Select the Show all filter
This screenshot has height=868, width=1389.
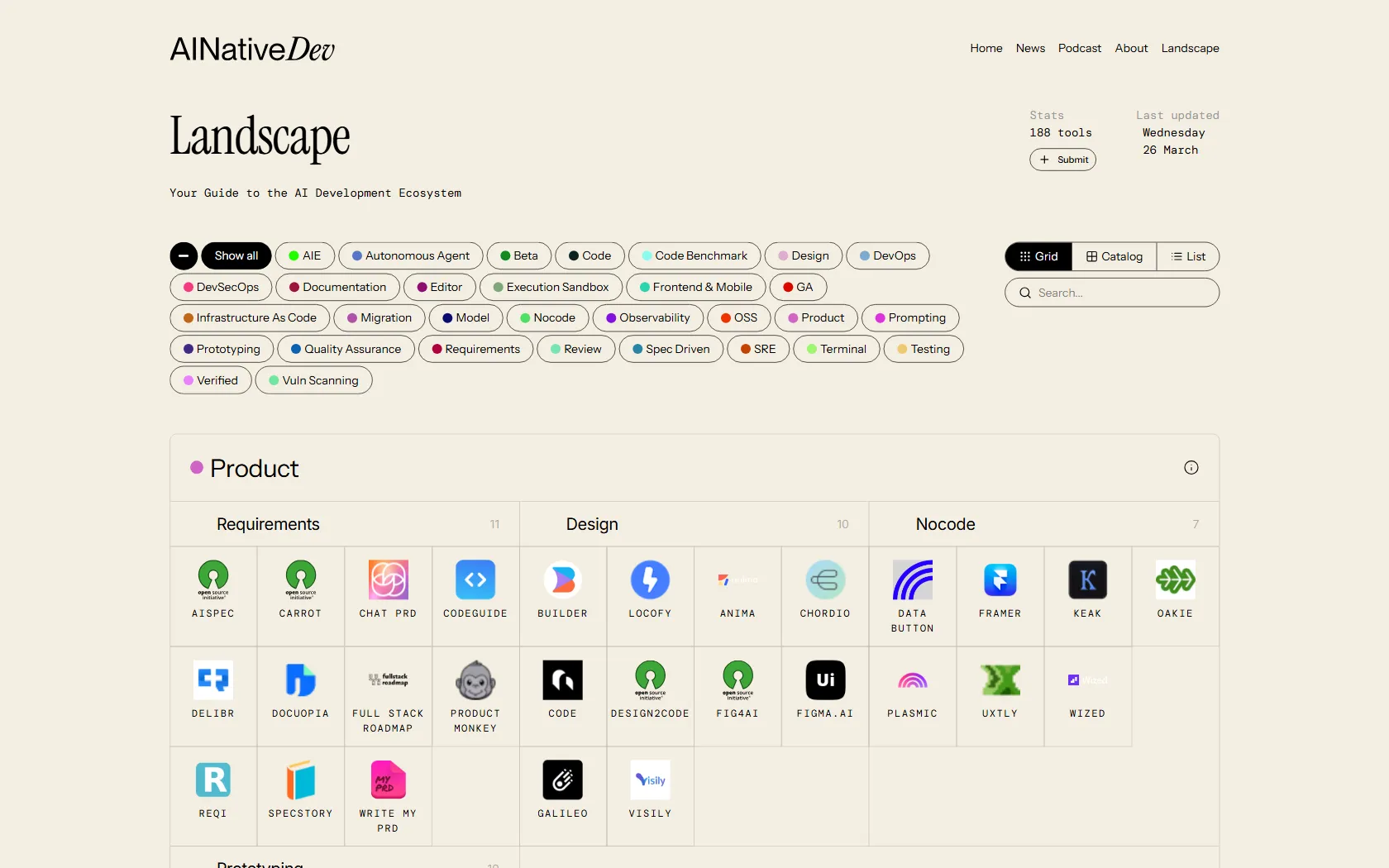pyautogui.click(x=236, y=256)
